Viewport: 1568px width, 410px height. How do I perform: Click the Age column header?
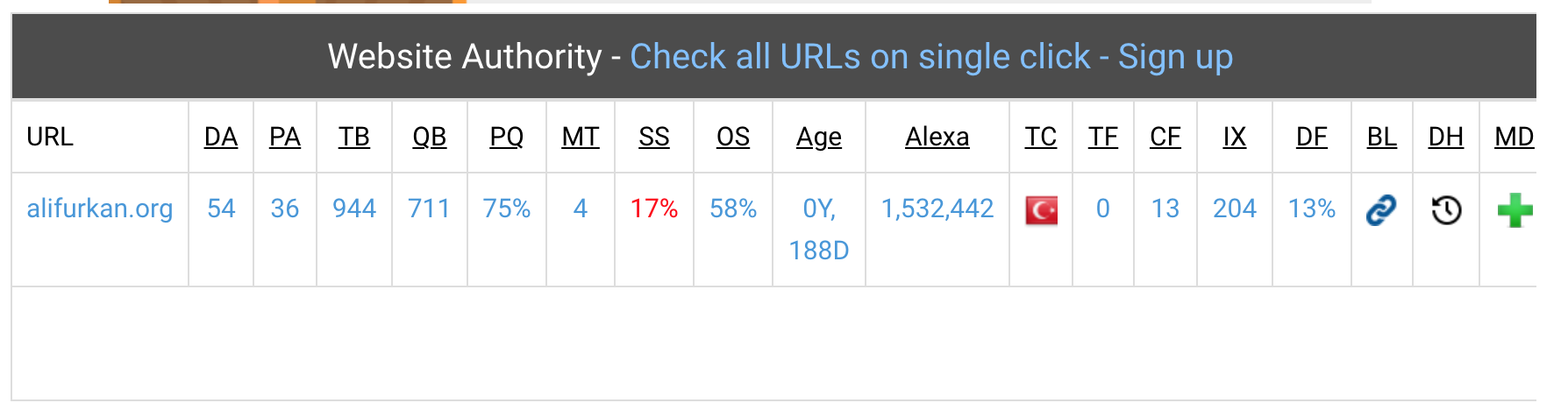(819, 138)
